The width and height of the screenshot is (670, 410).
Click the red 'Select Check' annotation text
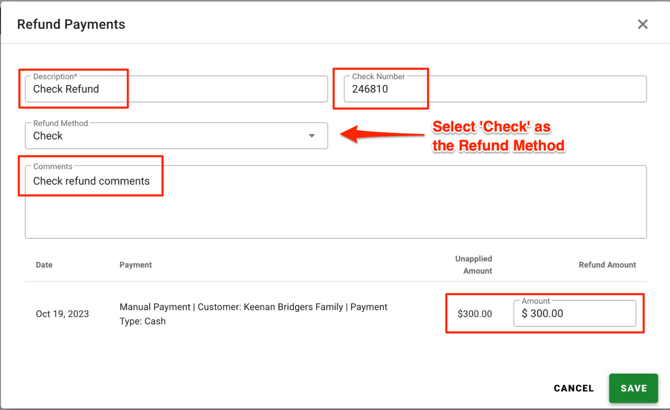[x=497, y=136]
